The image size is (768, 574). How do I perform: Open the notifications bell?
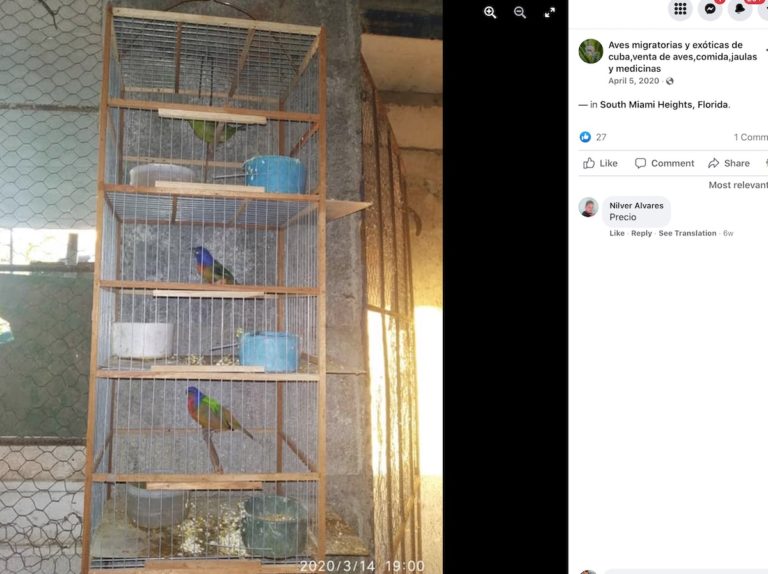coord(740,9)
